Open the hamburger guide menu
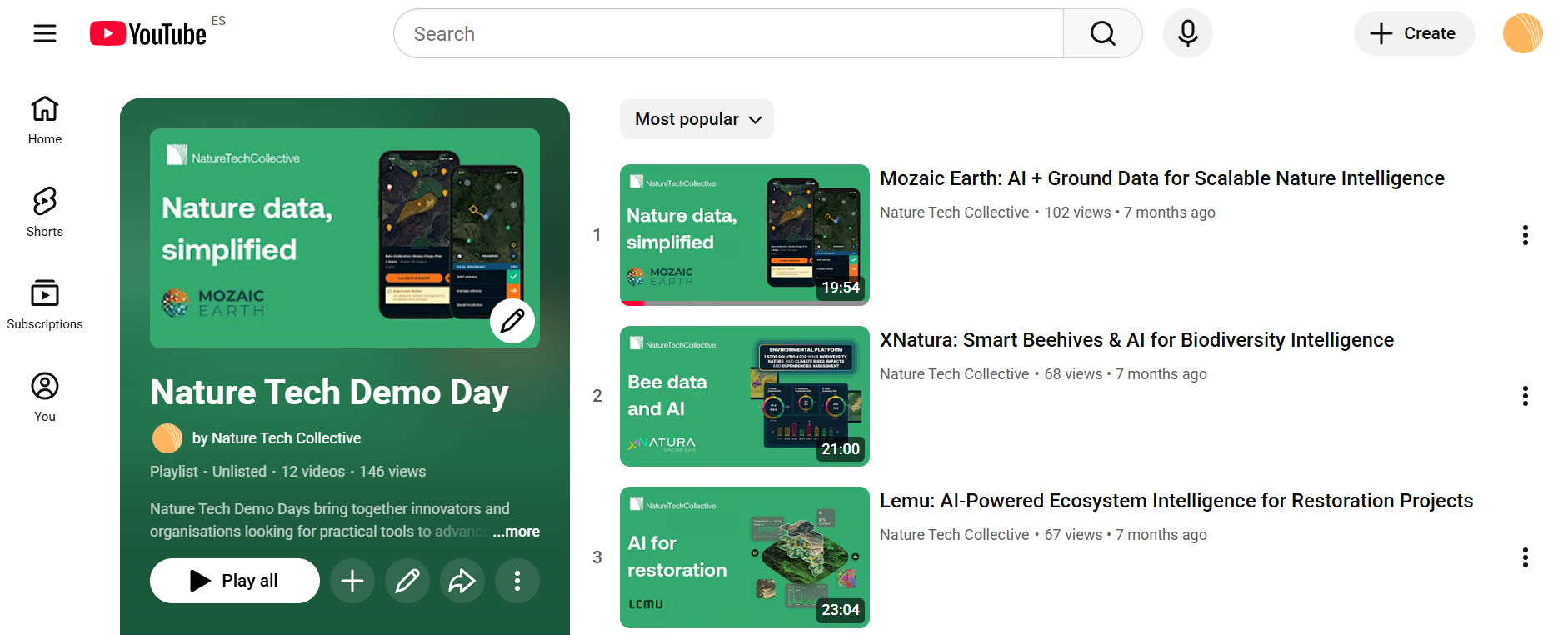This screenshot has width=1568, height=635. tap(45, 33)
